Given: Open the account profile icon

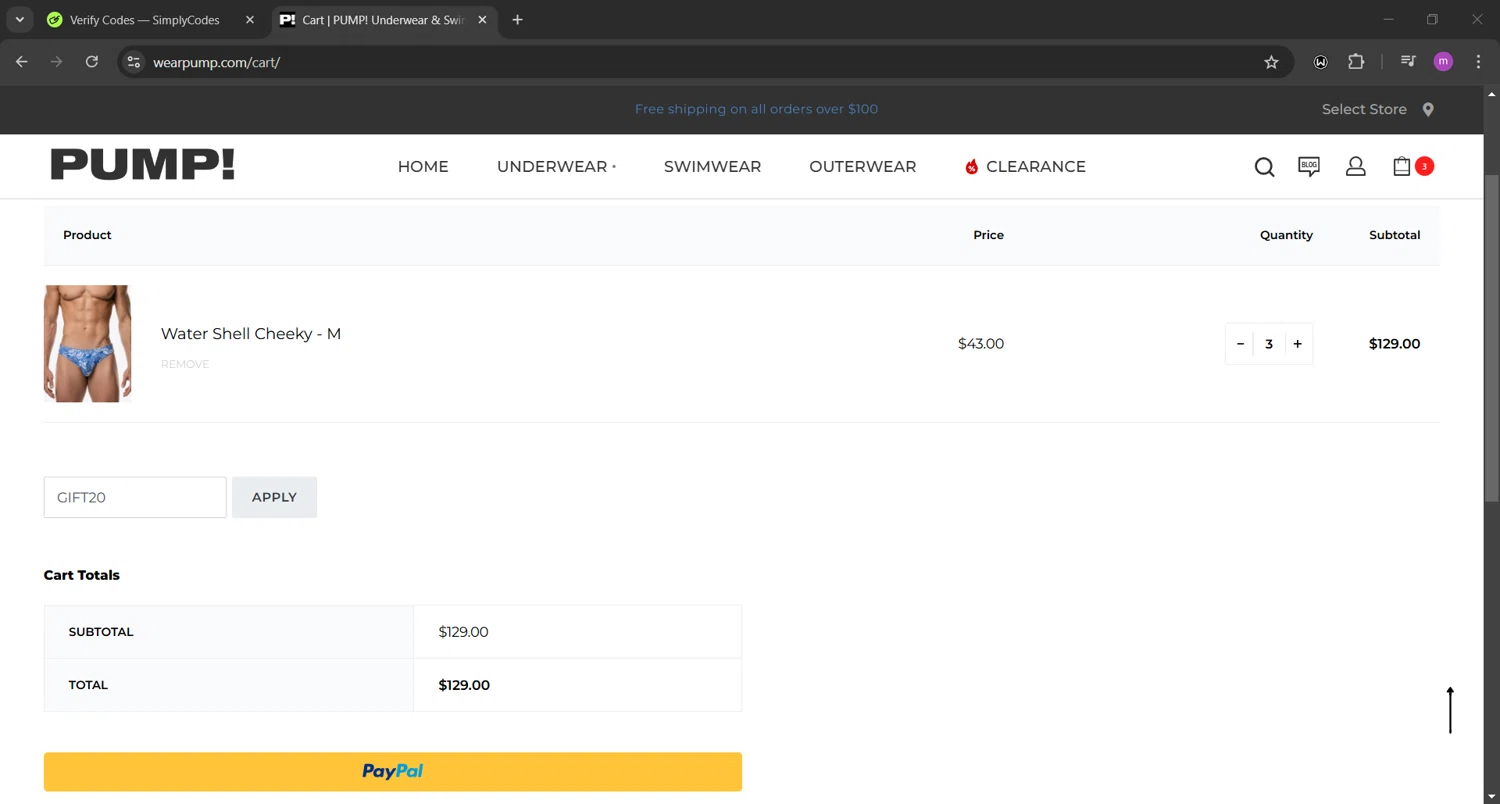Looking at the screenshot, I should (1355, 167).
